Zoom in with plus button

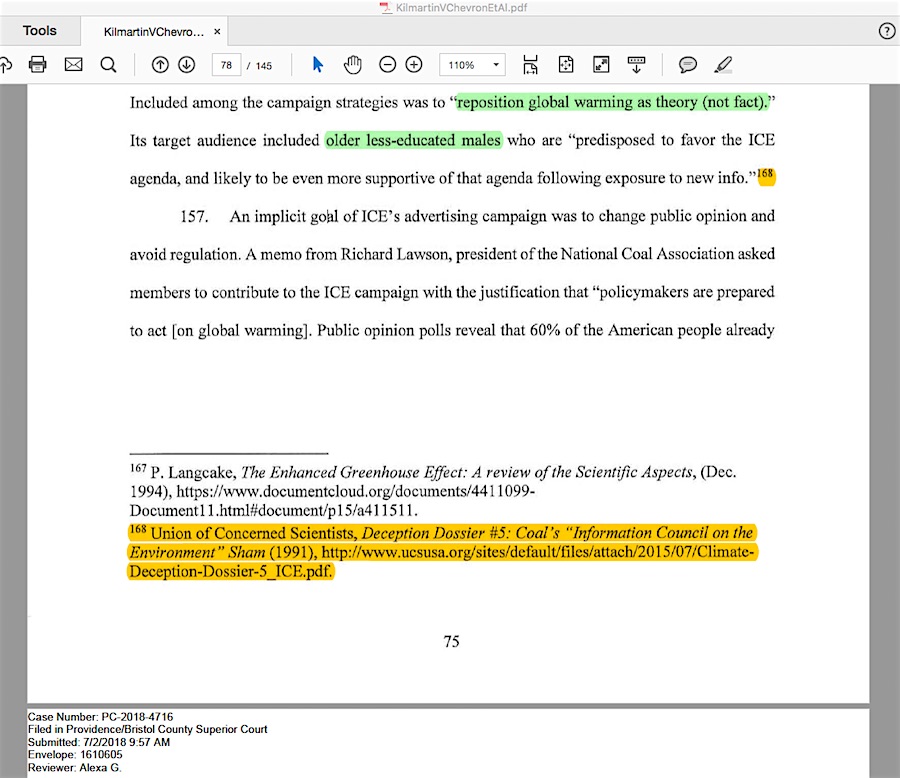pyautogui.click(x=413, y=65)
